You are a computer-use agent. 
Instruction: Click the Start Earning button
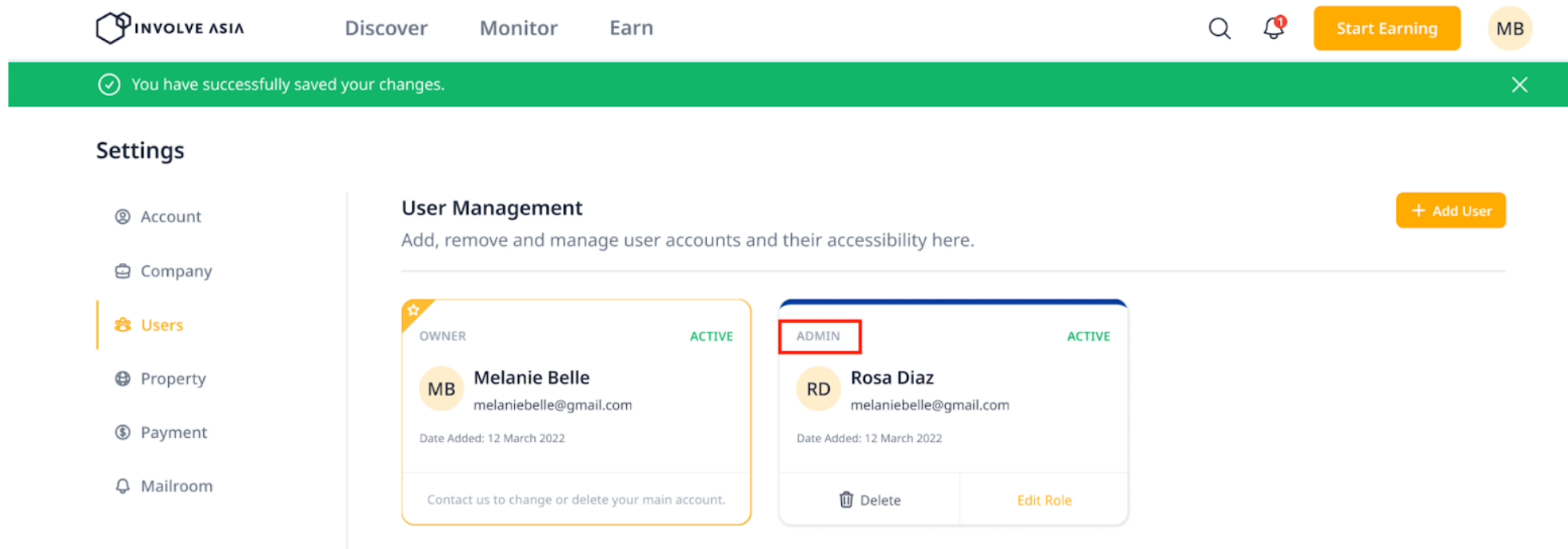[1386, 29]
